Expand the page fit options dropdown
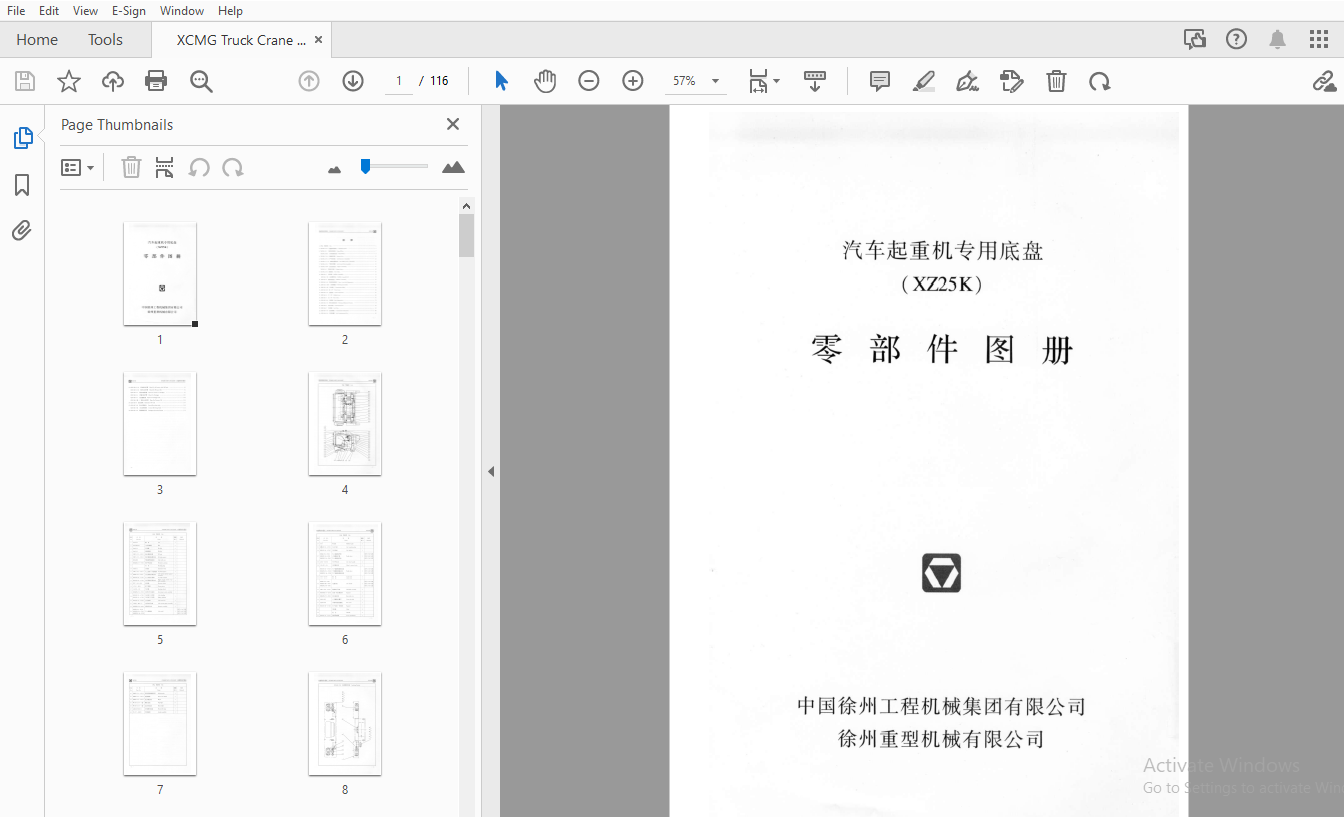1344x817 pixels. pos(764,81)
